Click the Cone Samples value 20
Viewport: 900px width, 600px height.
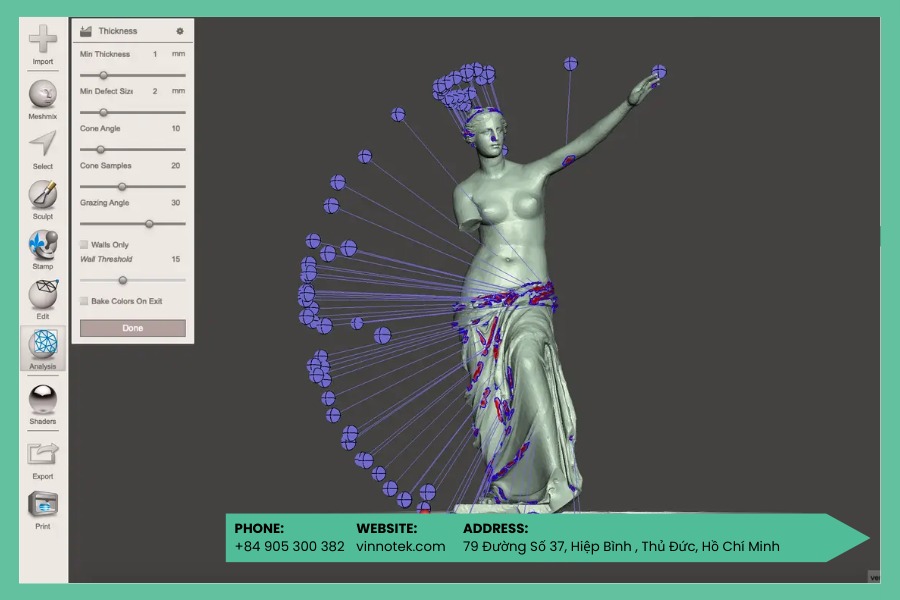click(x=176, y=165)
